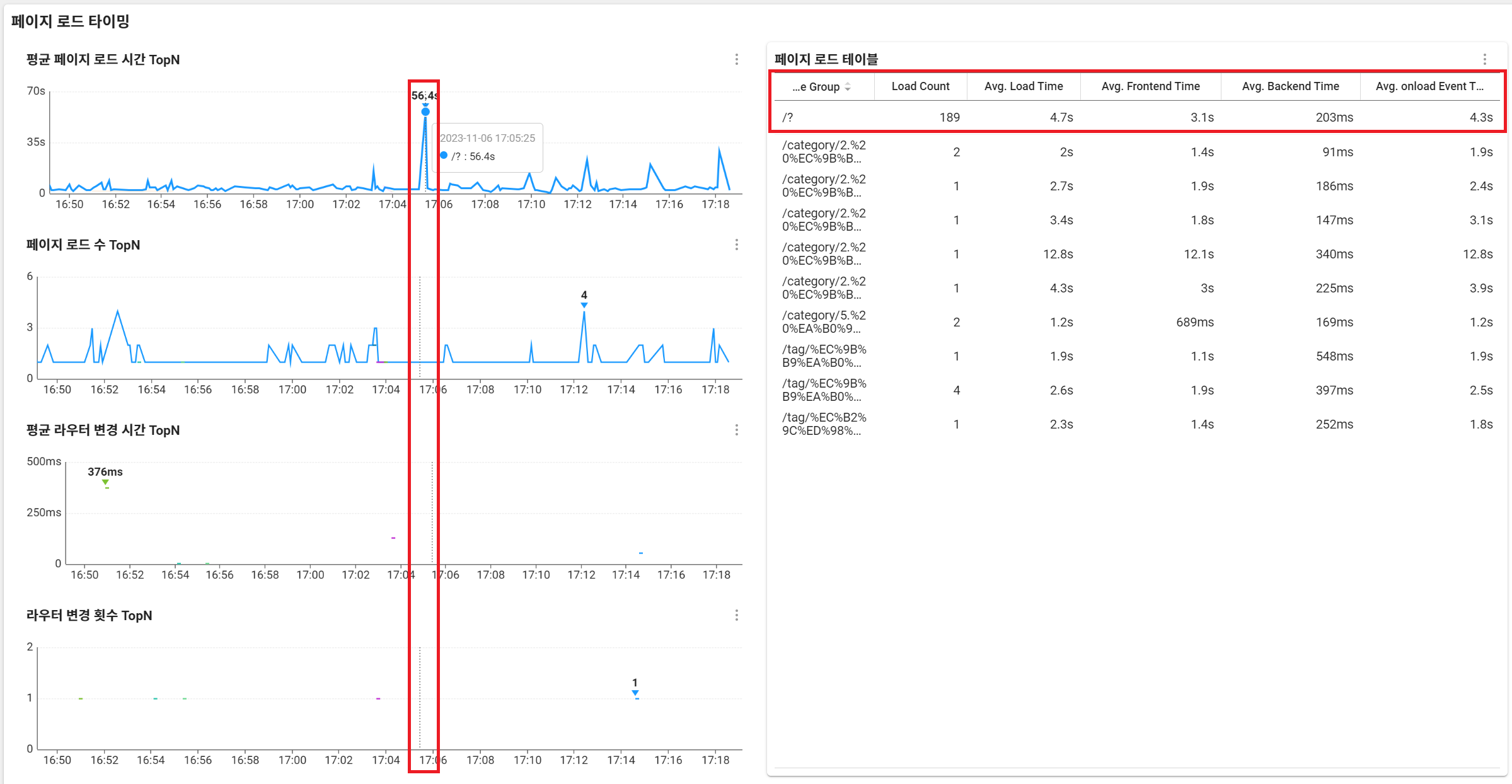Open kebab menu of 페이지 로드 수 TopN
Viewport: 1512px width, 784px height.
(x=736, y=245)
